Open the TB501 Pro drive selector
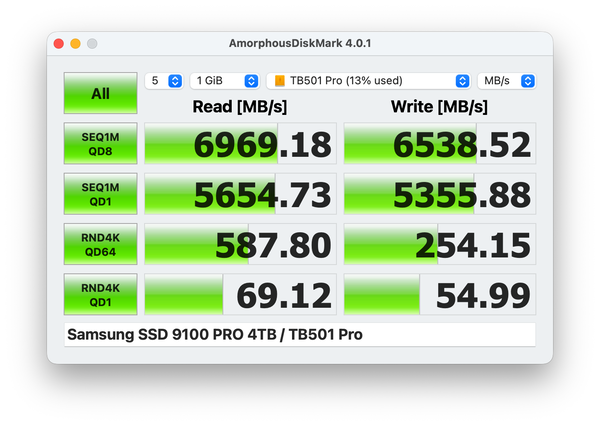600x426 pixels. tap(368, 81)
